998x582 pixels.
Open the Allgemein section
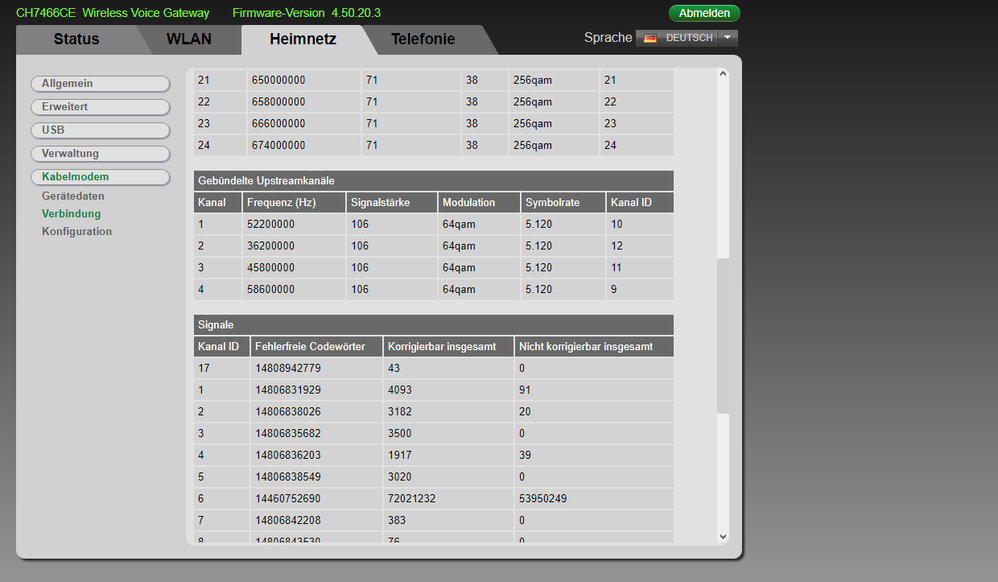[x=101, y=83]
